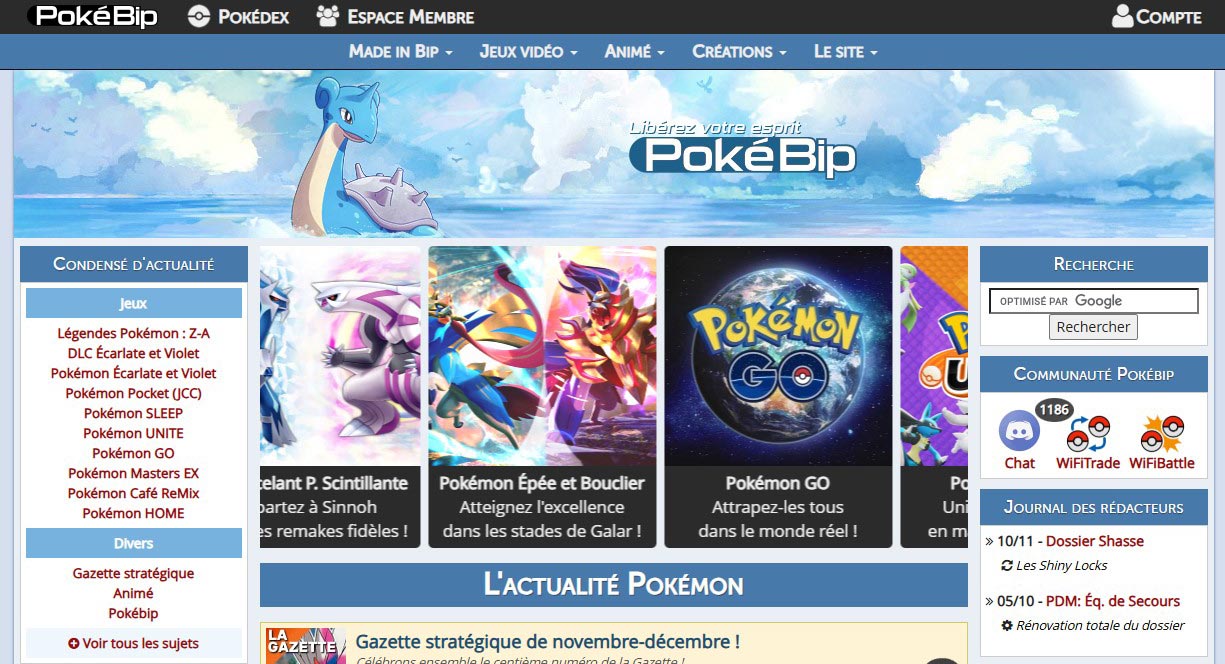Image resolution: width=1225 pixels, height=664 pixels.
Task: Click the 1186 Discord member count badge
Action: (x=1053, y=409)
